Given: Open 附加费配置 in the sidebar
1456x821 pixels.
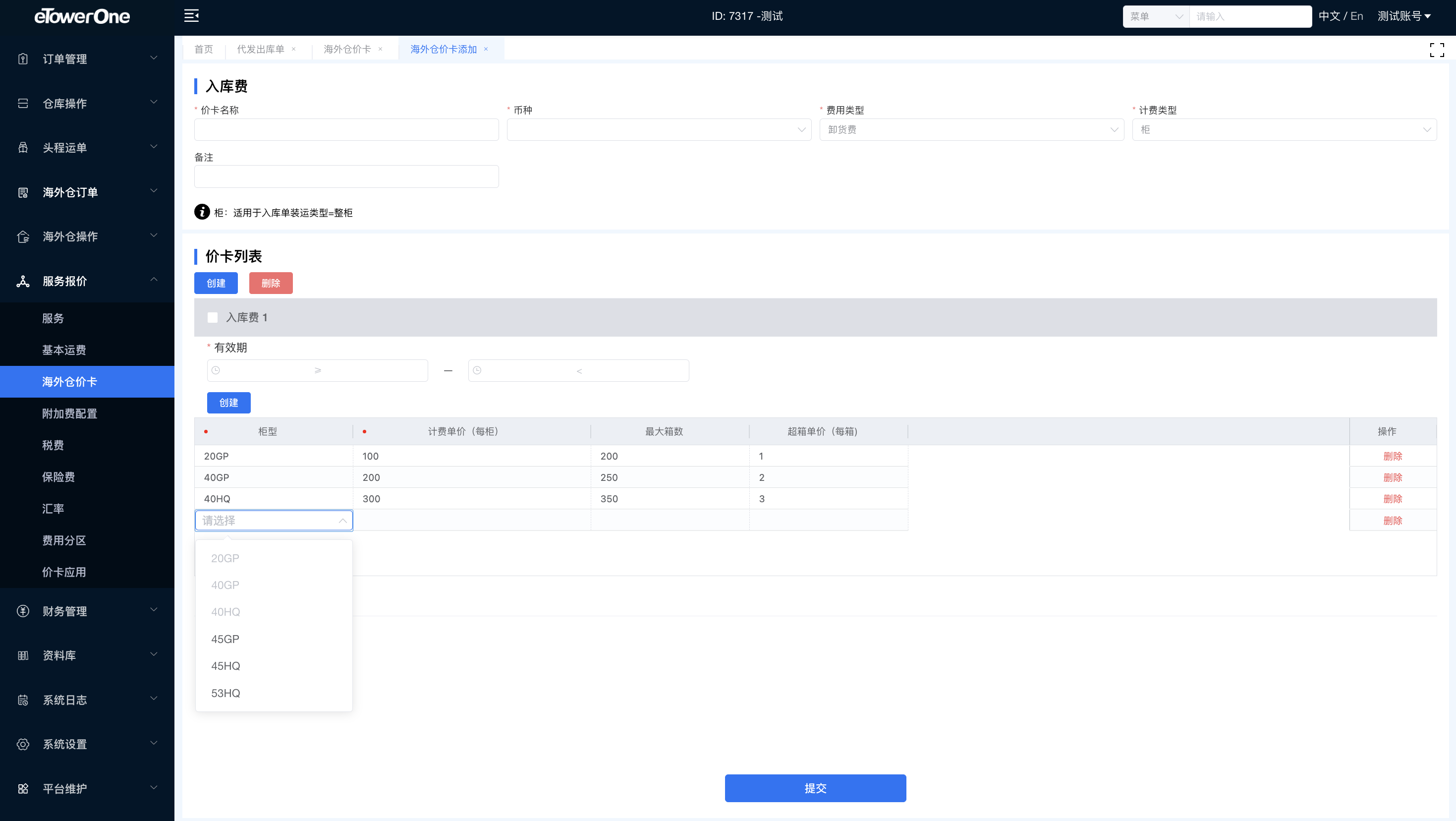Looking at the screenshot, I should 69,413.
